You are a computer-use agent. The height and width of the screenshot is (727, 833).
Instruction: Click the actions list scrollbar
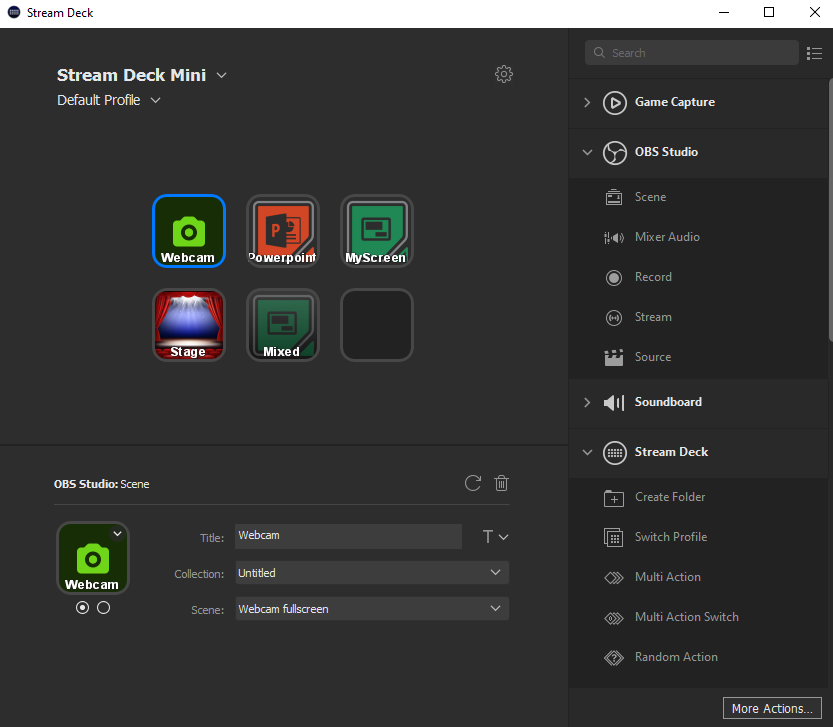[x=830, y=210]
